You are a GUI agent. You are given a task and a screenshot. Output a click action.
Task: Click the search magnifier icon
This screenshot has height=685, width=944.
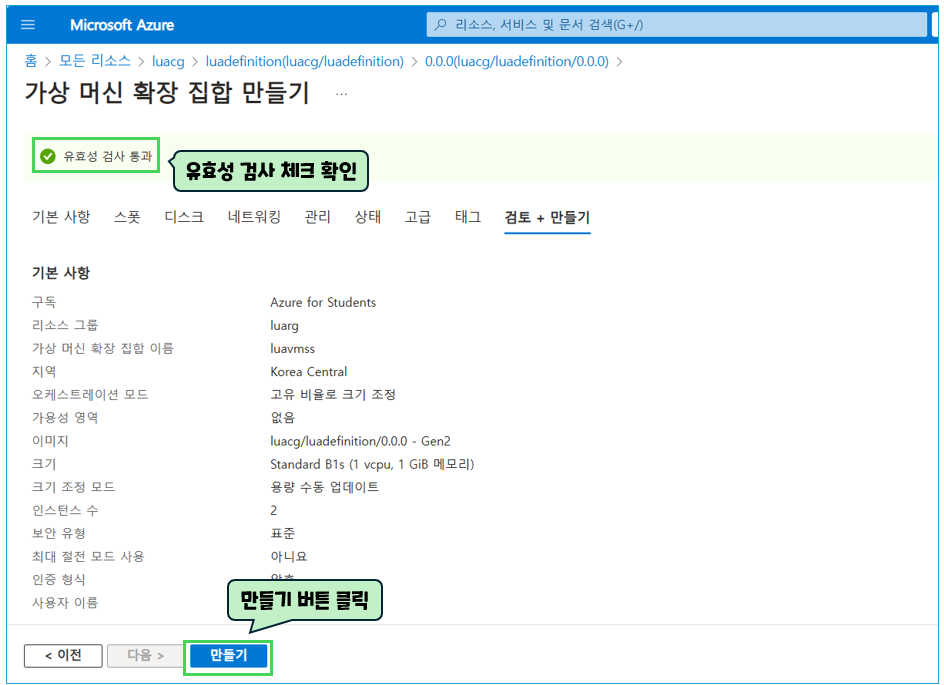pos(441,25)
